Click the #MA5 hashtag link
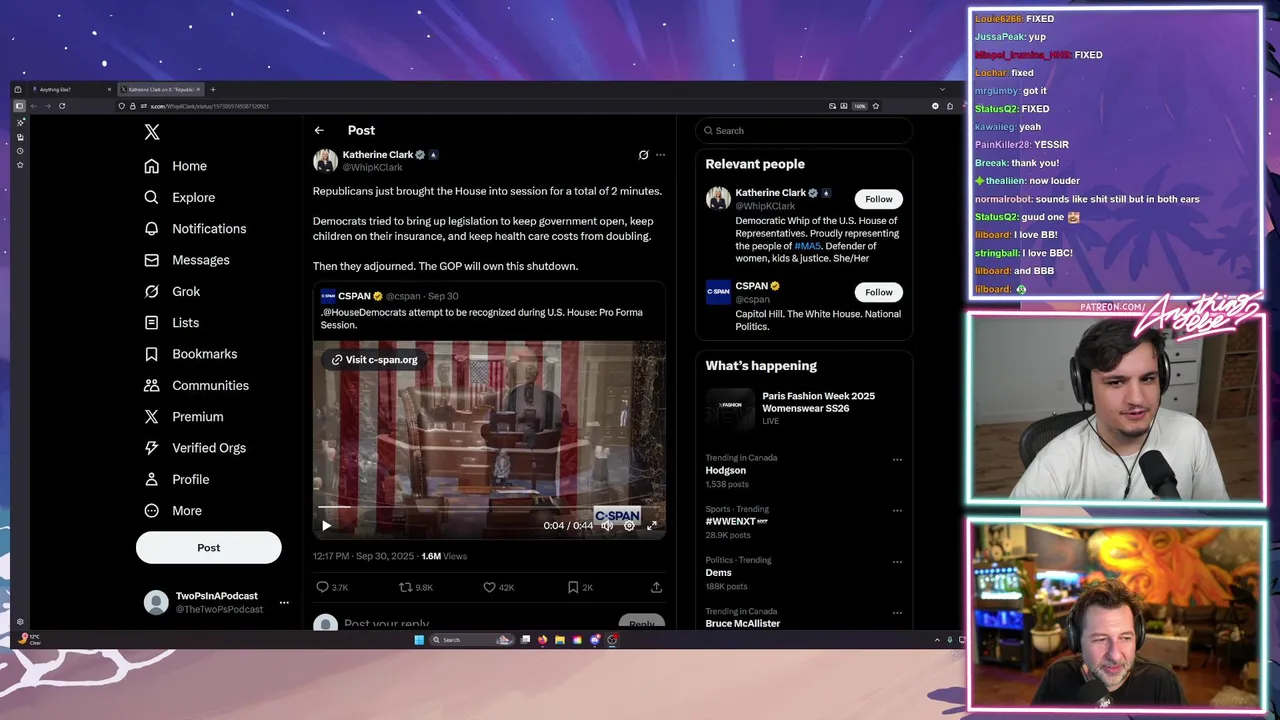This screenshot has height=720, width=1280. coord(807,246)
